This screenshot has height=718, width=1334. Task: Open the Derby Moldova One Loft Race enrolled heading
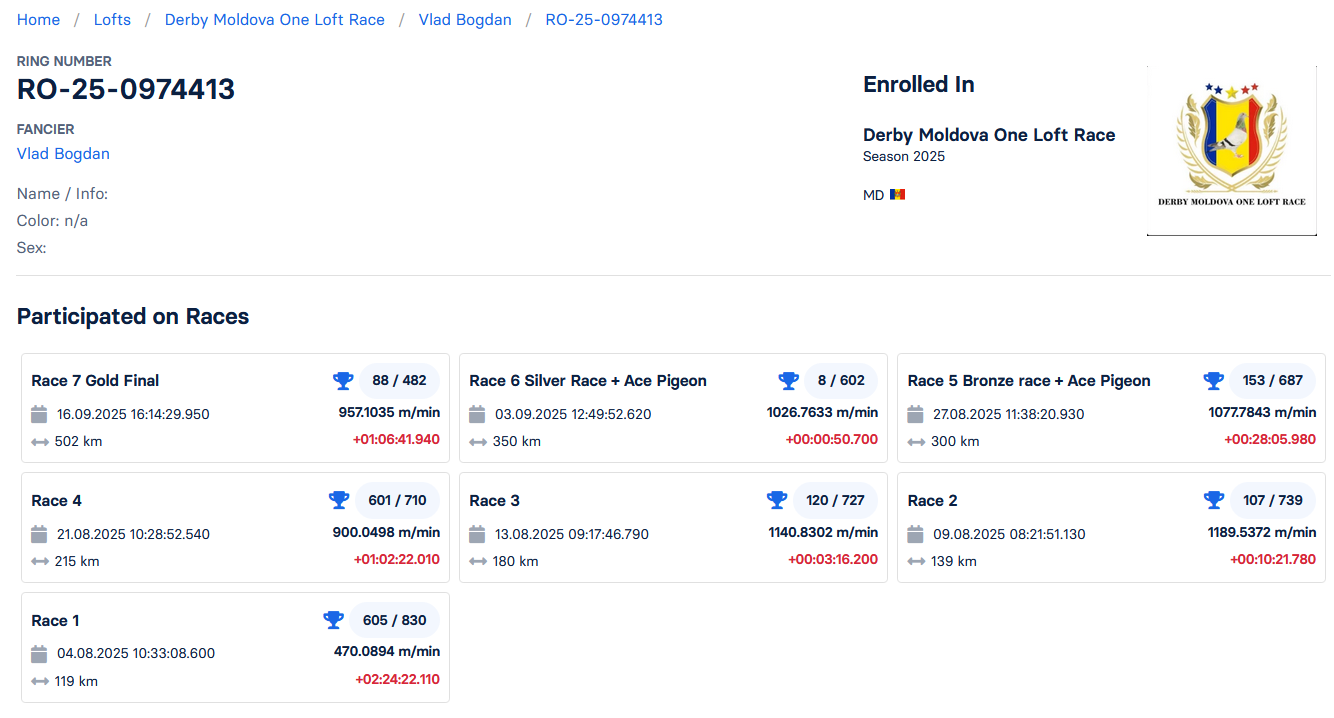988,135
